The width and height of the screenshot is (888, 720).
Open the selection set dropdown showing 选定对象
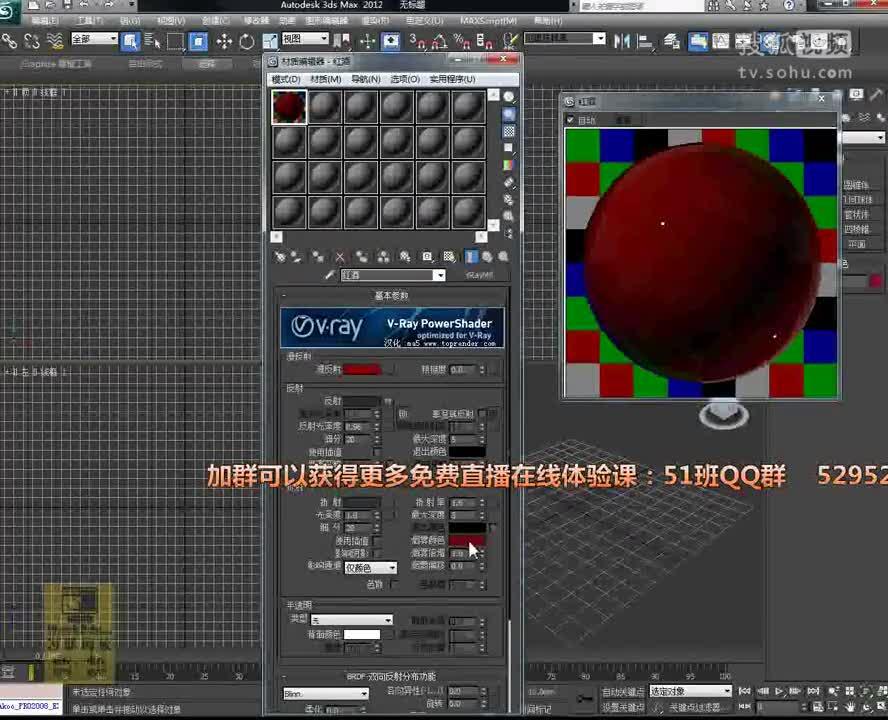click(x=688, y=690)
